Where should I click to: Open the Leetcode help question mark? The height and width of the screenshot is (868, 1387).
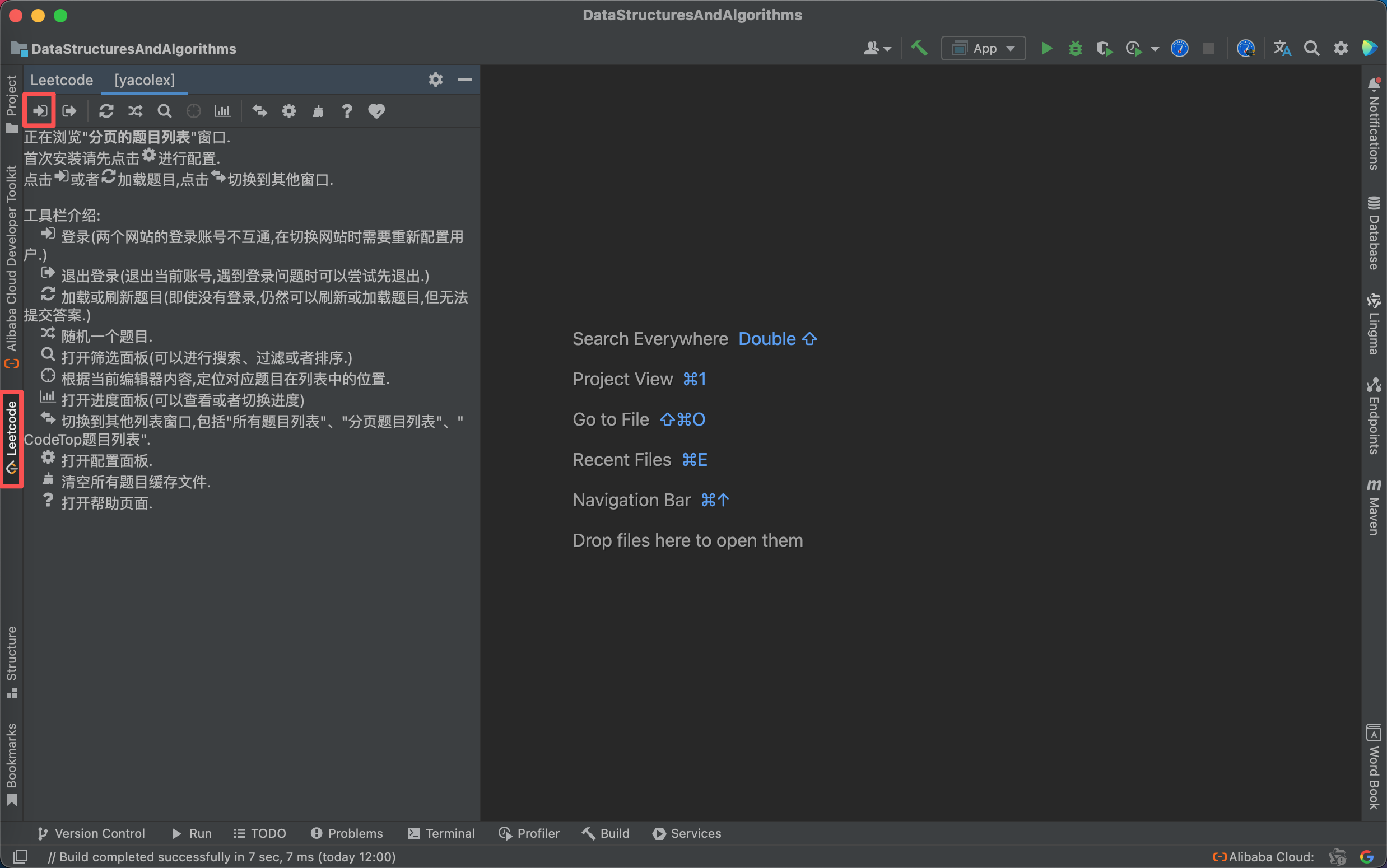(x=347, y=111)
